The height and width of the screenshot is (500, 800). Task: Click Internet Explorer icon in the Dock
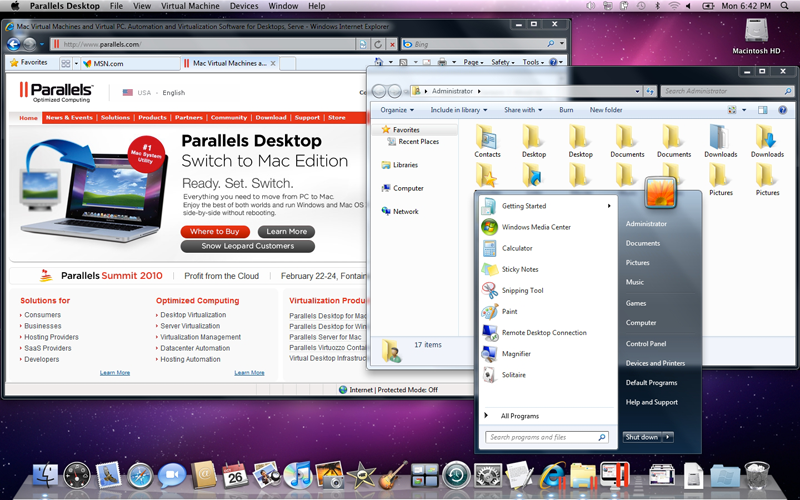(x=552, y=476)
